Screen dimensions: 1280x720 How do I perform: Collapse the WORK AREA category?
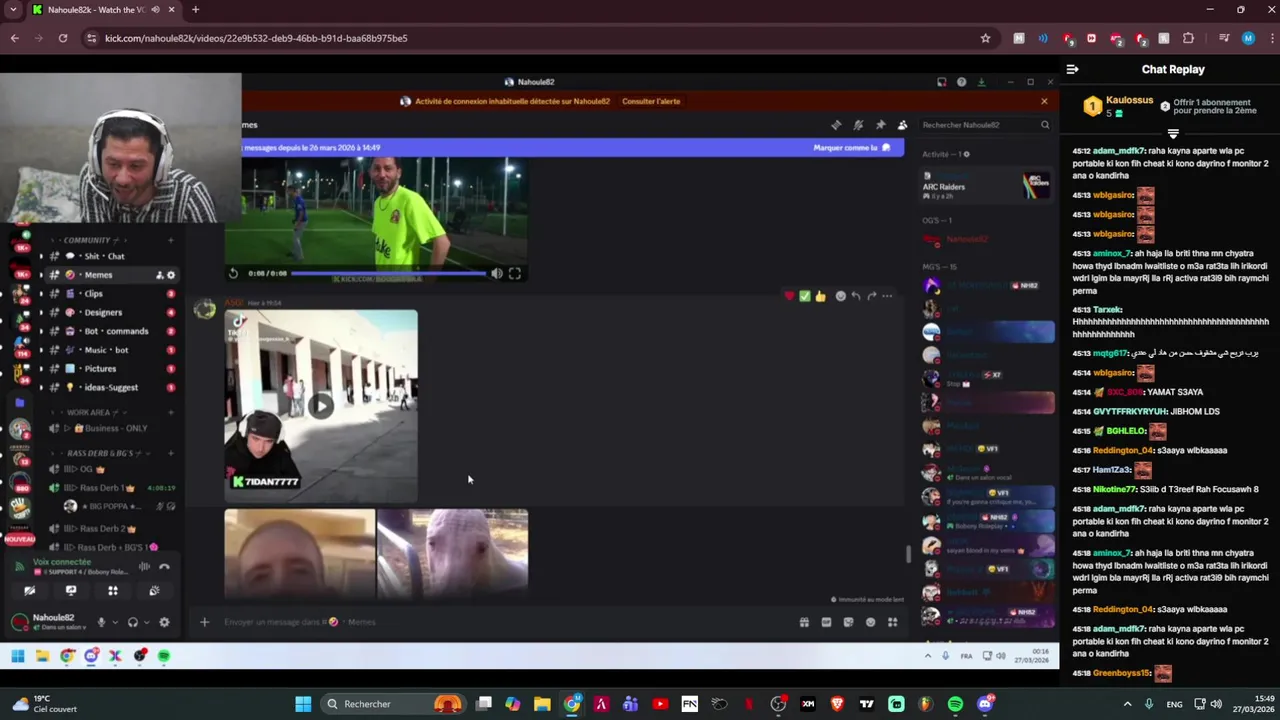pos(88,412)
